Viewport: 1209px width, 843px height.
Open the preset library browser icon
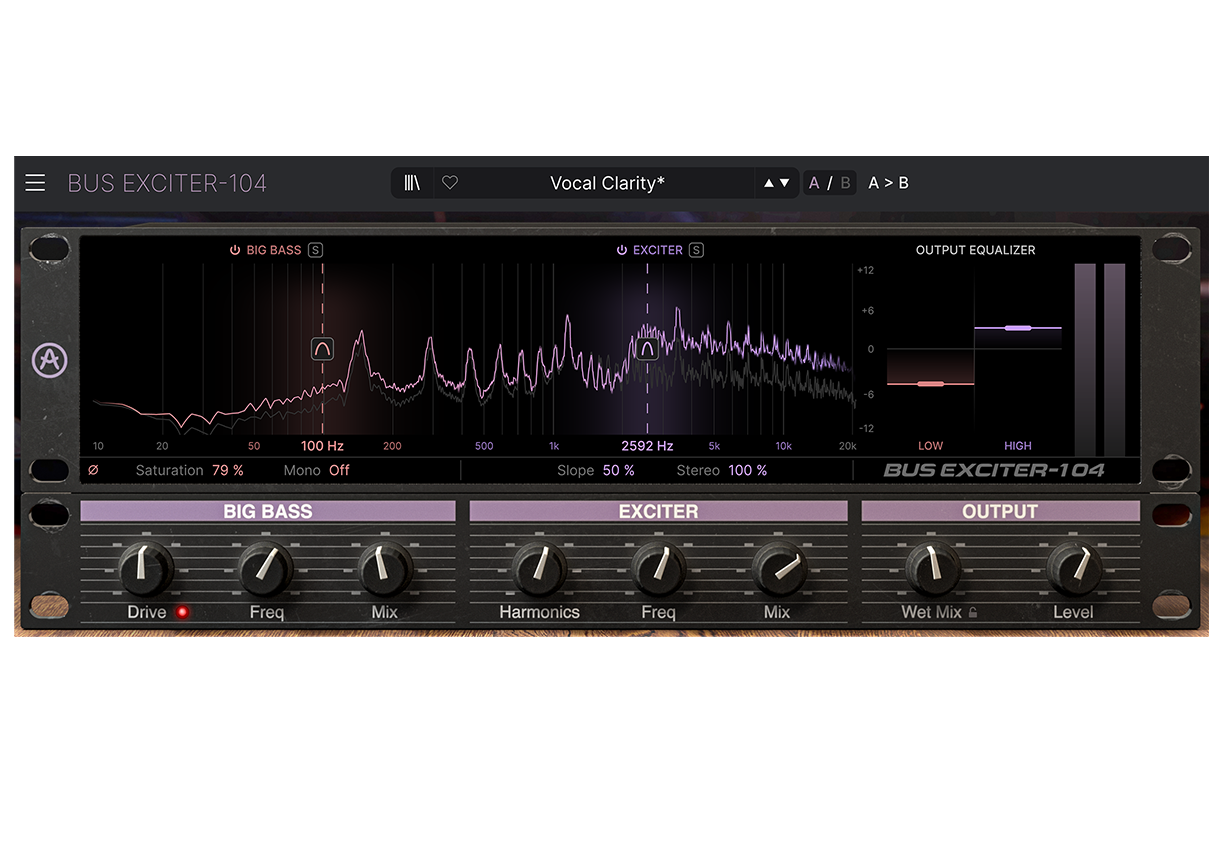(412, 183)
